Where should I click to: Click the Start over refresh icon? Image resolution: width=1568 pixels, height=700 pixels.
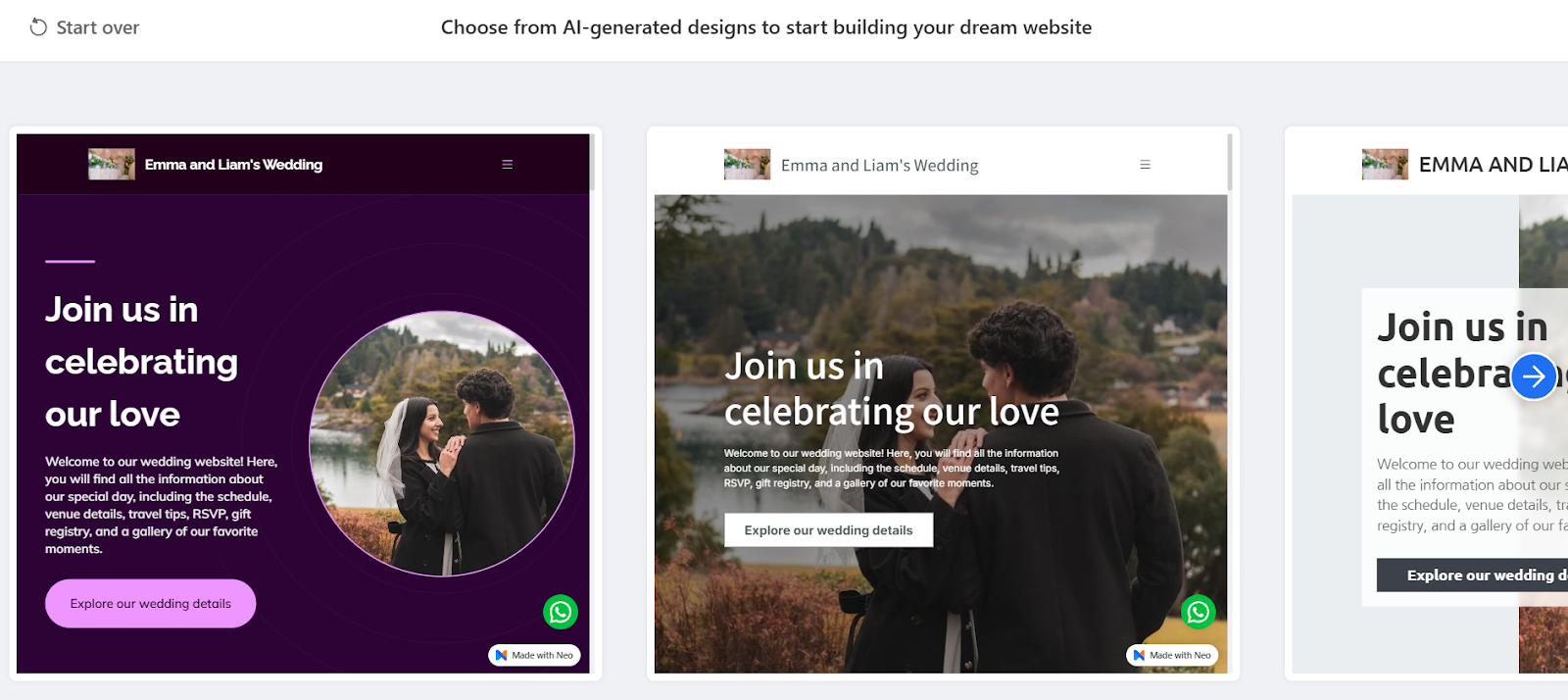click(x=38, y=27)
